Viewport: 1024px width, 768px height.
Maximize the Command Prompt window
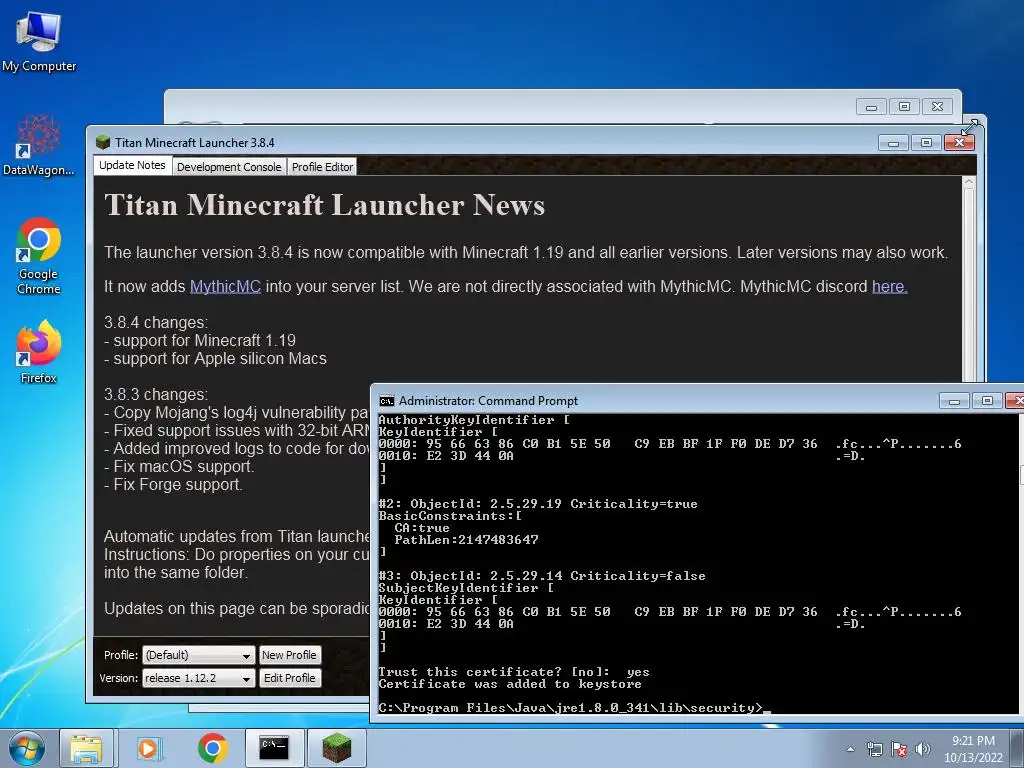tap(987, 400)
